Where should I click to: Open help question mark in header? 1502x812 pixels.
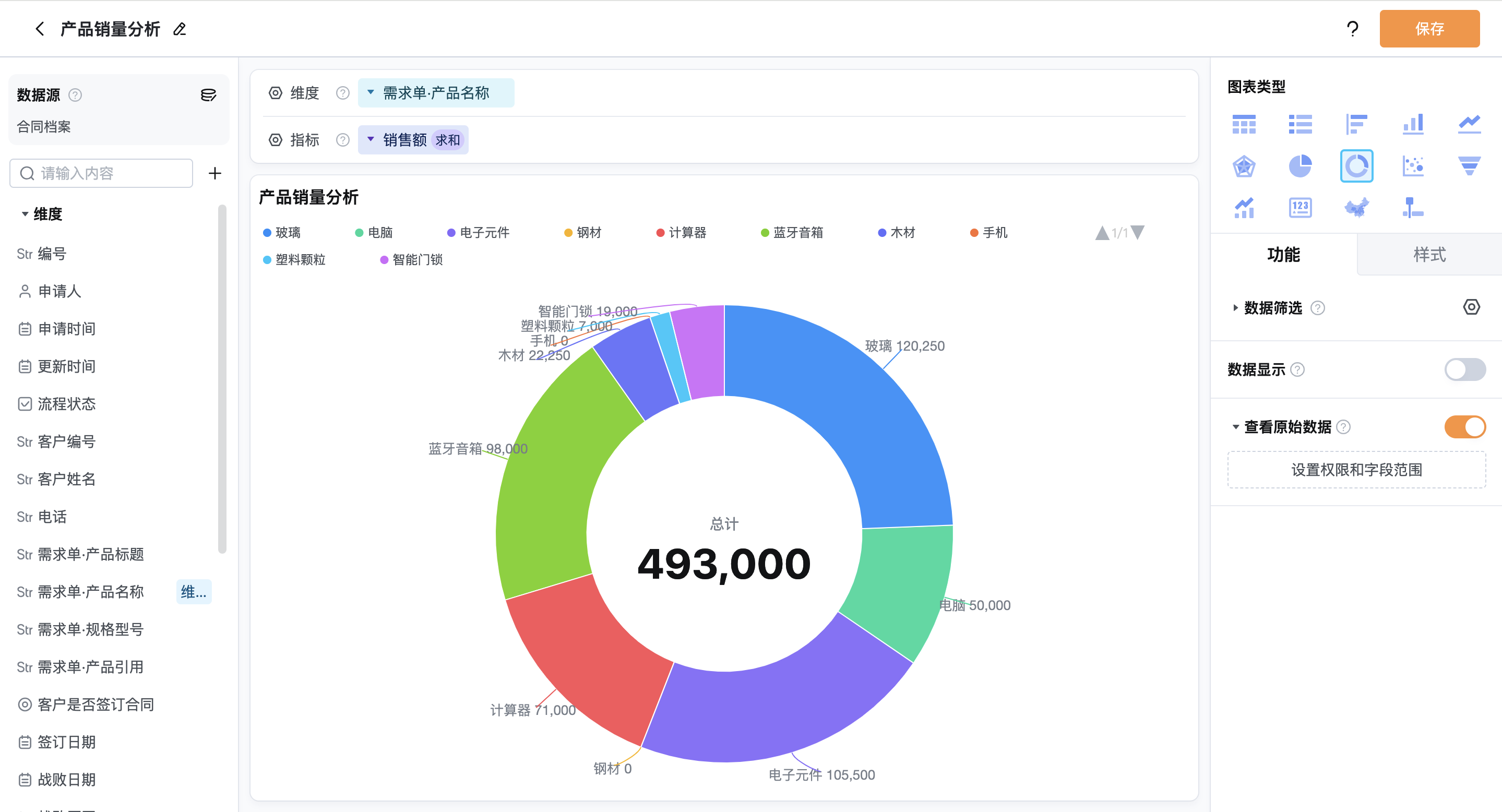[x=1352, y=29]
